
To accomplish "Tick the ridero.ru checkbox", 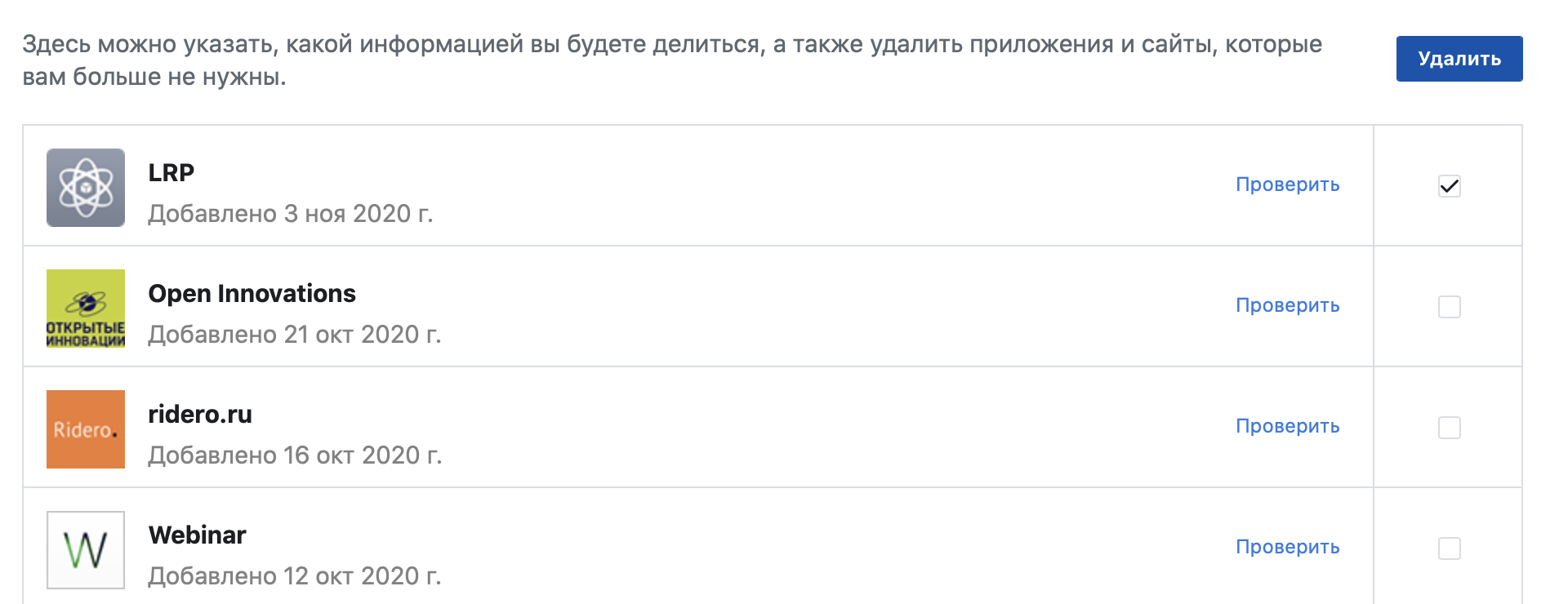I will click(1450, 428).
